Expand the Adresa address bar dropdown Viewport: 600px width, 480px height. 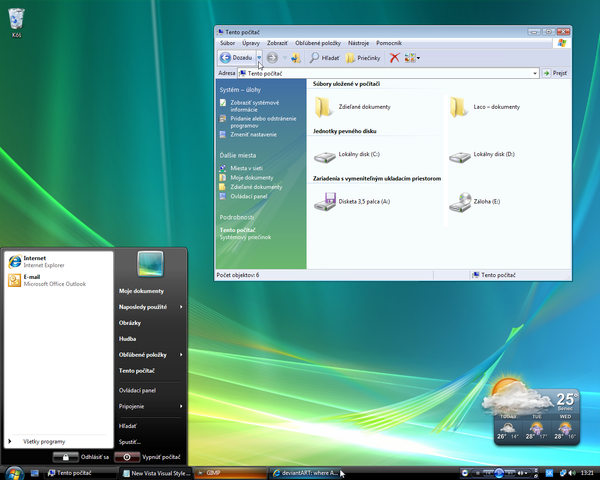[x=535, y=73]
